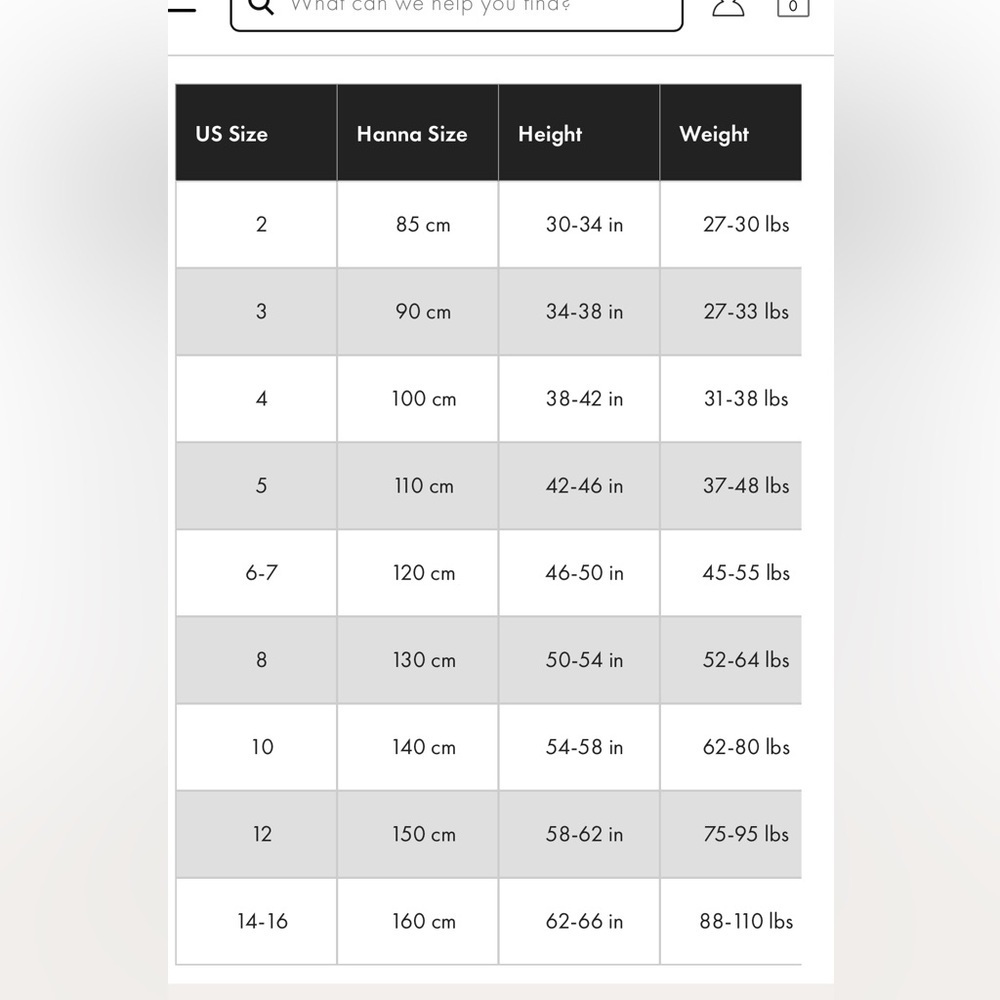Screen dimensions: 1000x1000
Task: Click the search magnifier icon
Action: coord(261,6)
